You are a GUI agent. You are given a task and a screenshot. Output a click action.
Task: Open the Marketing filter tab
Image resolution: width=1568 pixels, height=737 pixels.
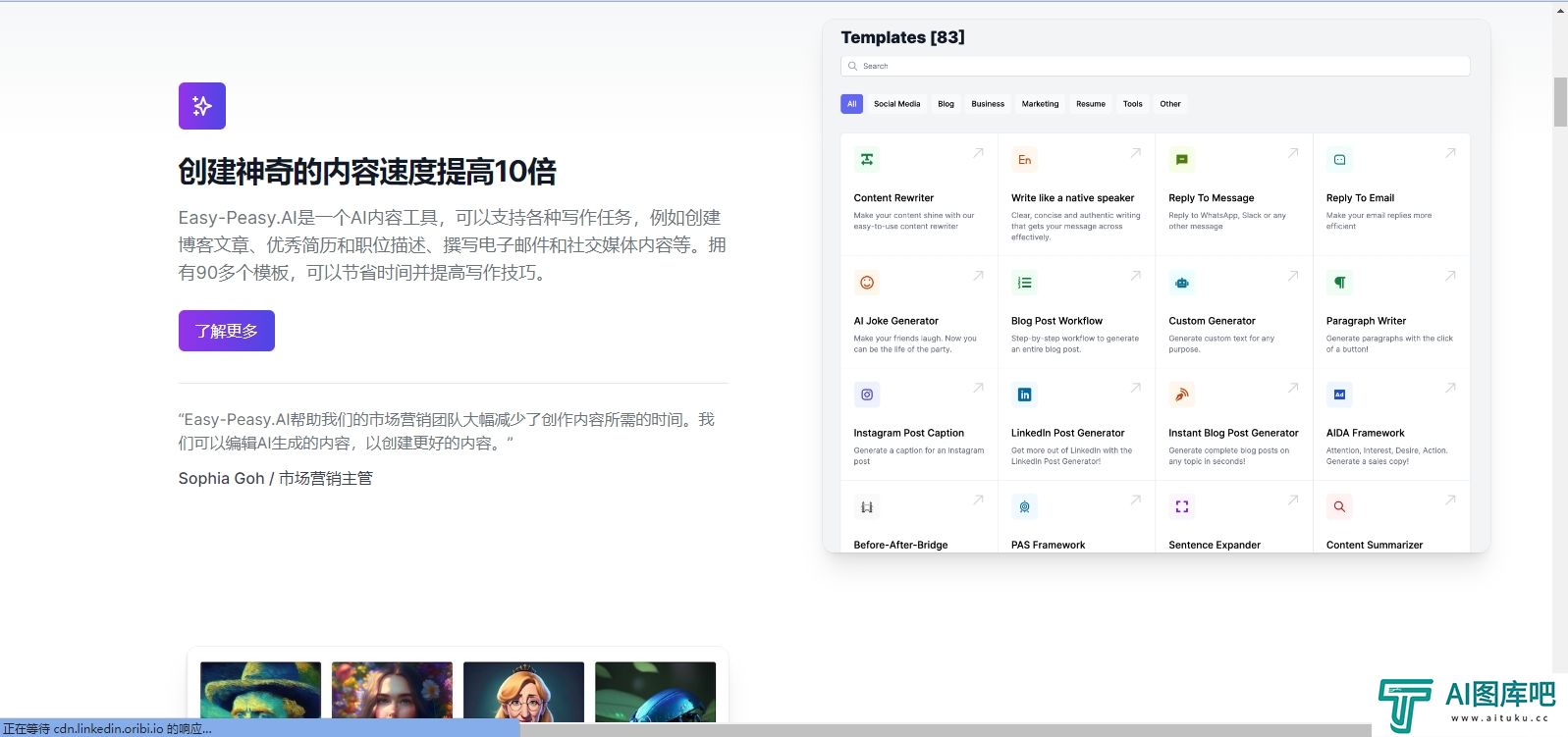pyautogui.click(x=1040, y=104)
